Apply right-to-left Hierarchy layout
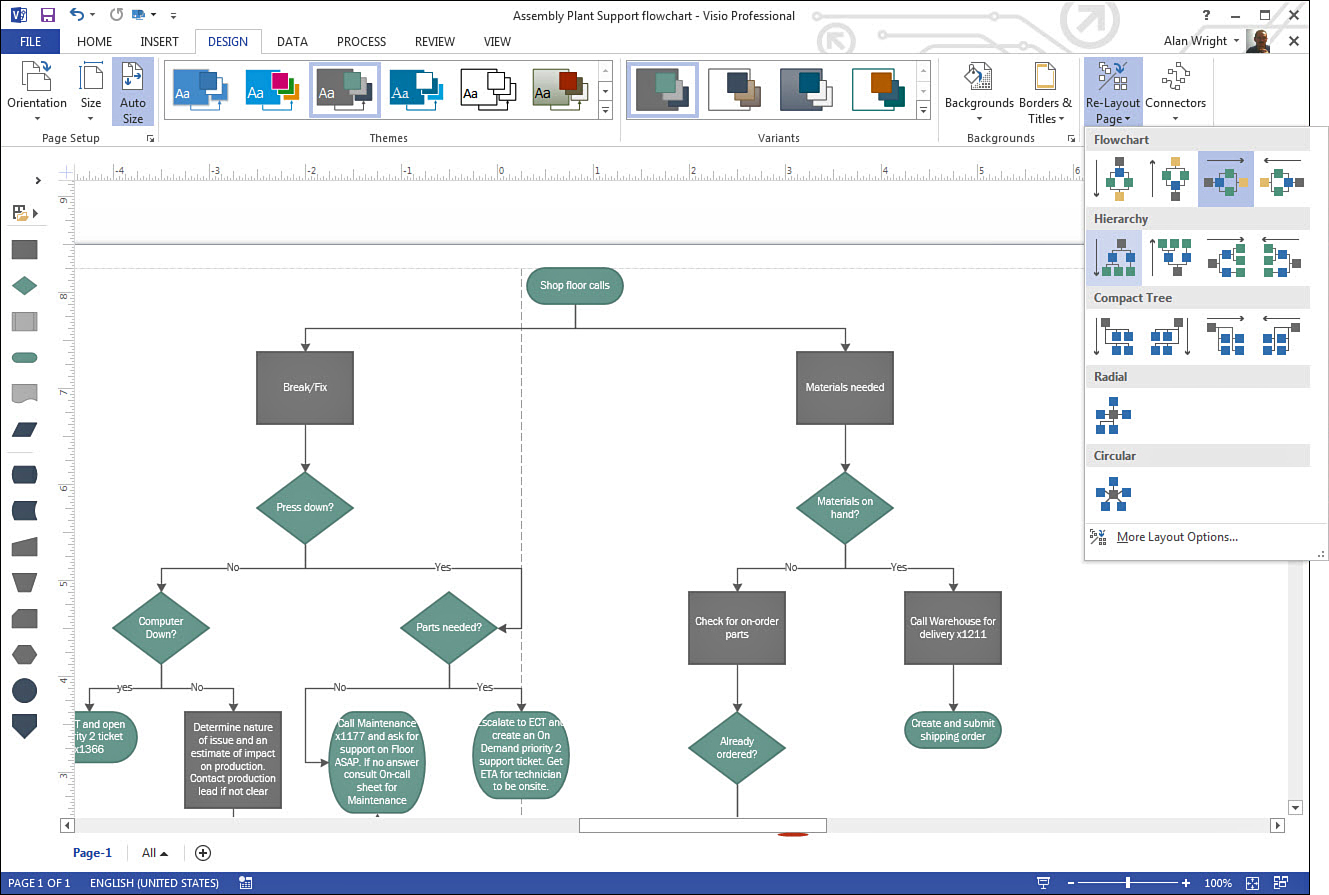 pos(1281,258)
